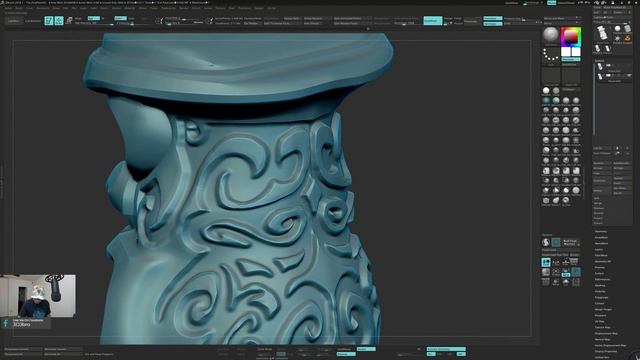Screen dimensions: 640x360
Task: Expand the Subtool Extract section
Action: coord(598,223)
